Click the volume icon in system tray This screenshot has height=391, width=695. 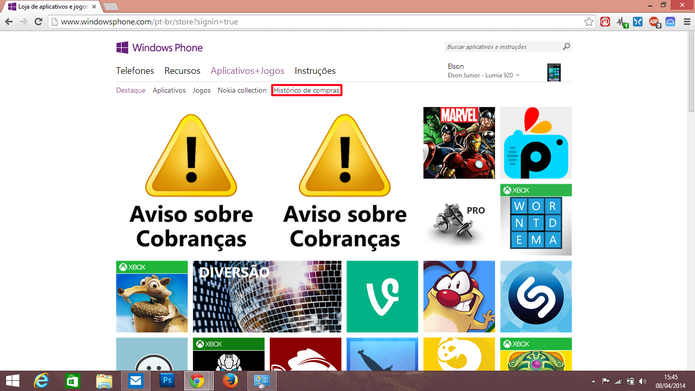coord(643,381)
